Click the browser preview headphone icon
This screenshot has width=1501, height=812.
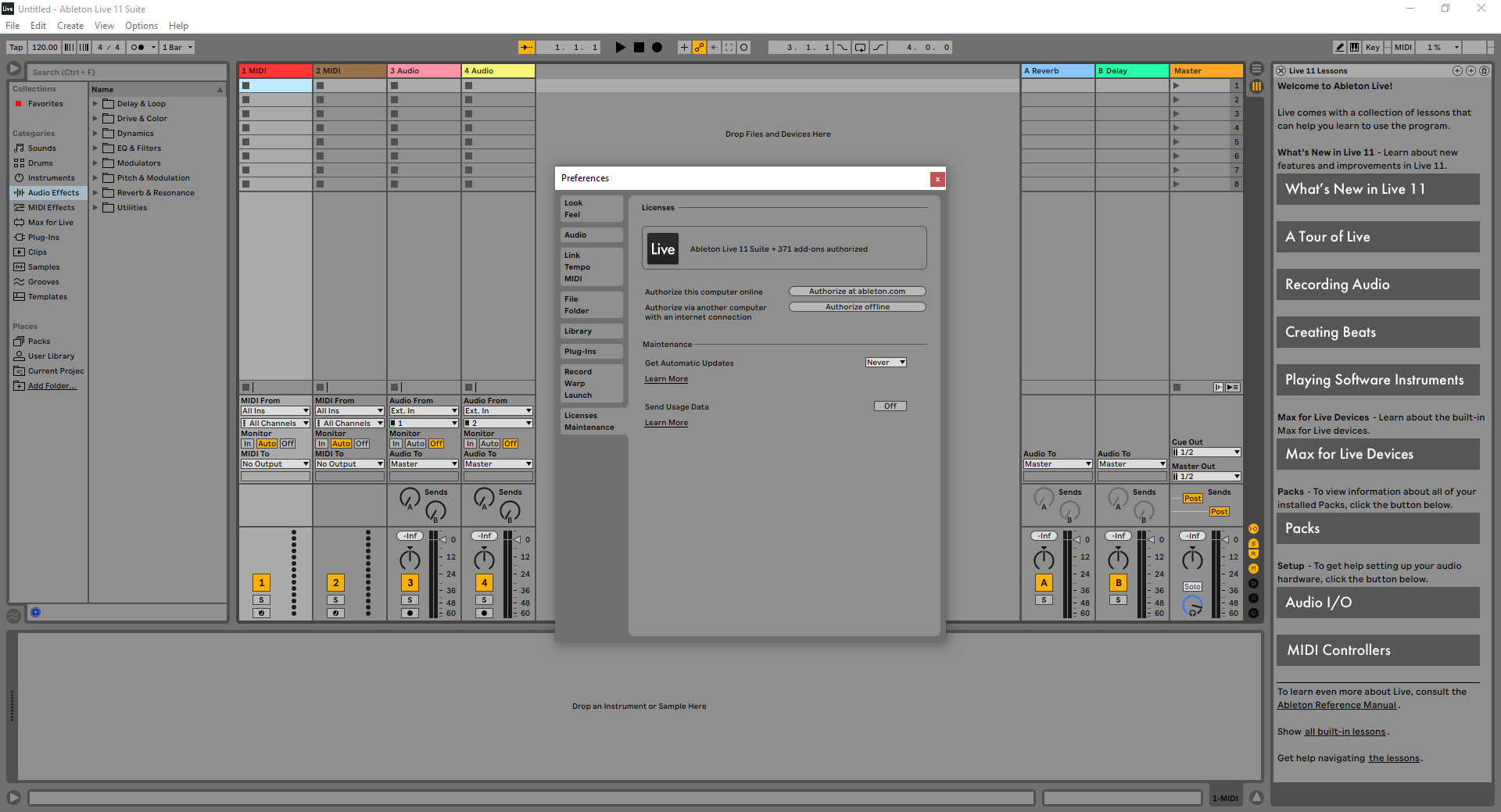[x=36, y=613]
